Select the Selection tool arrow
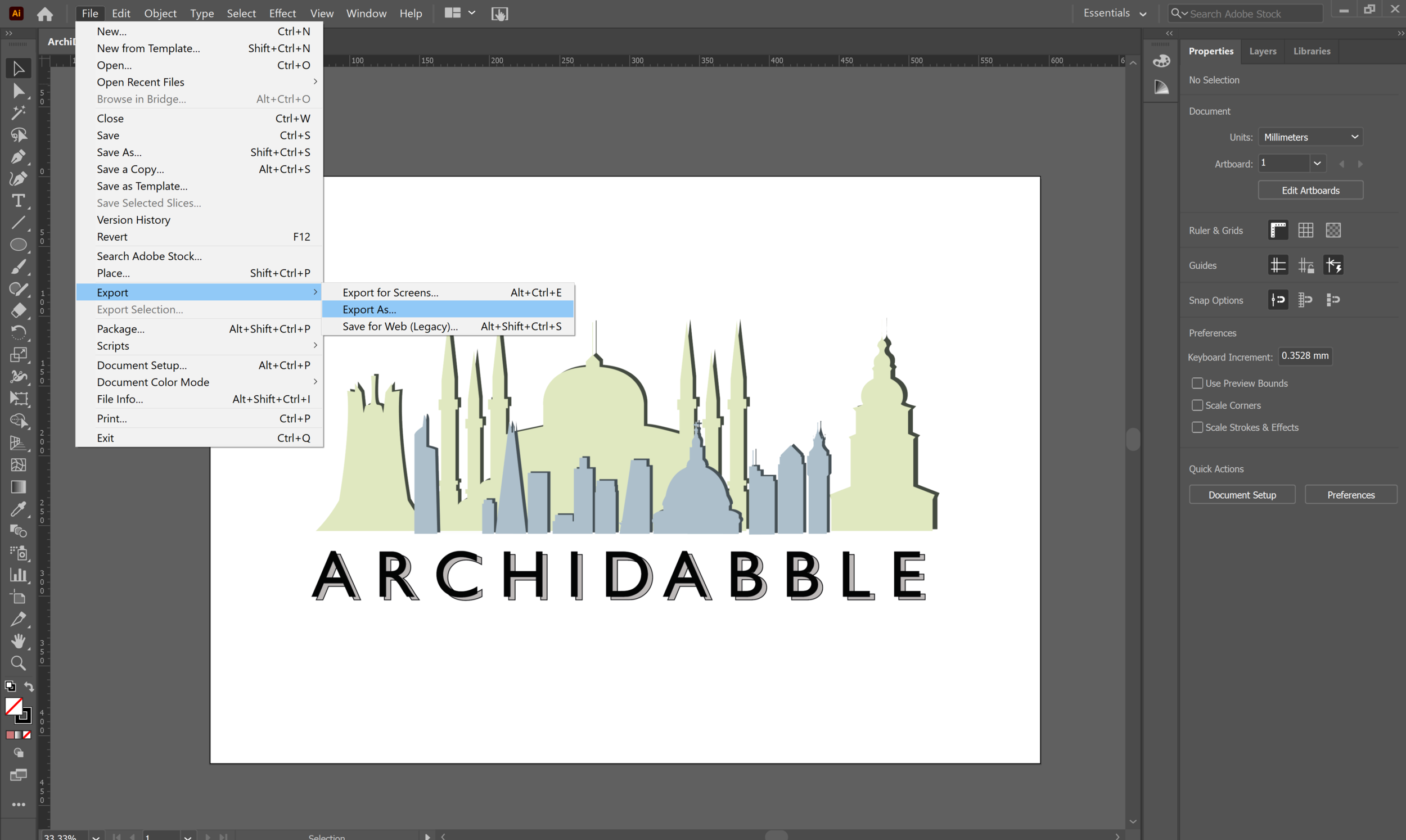 [x=18, y=69]
